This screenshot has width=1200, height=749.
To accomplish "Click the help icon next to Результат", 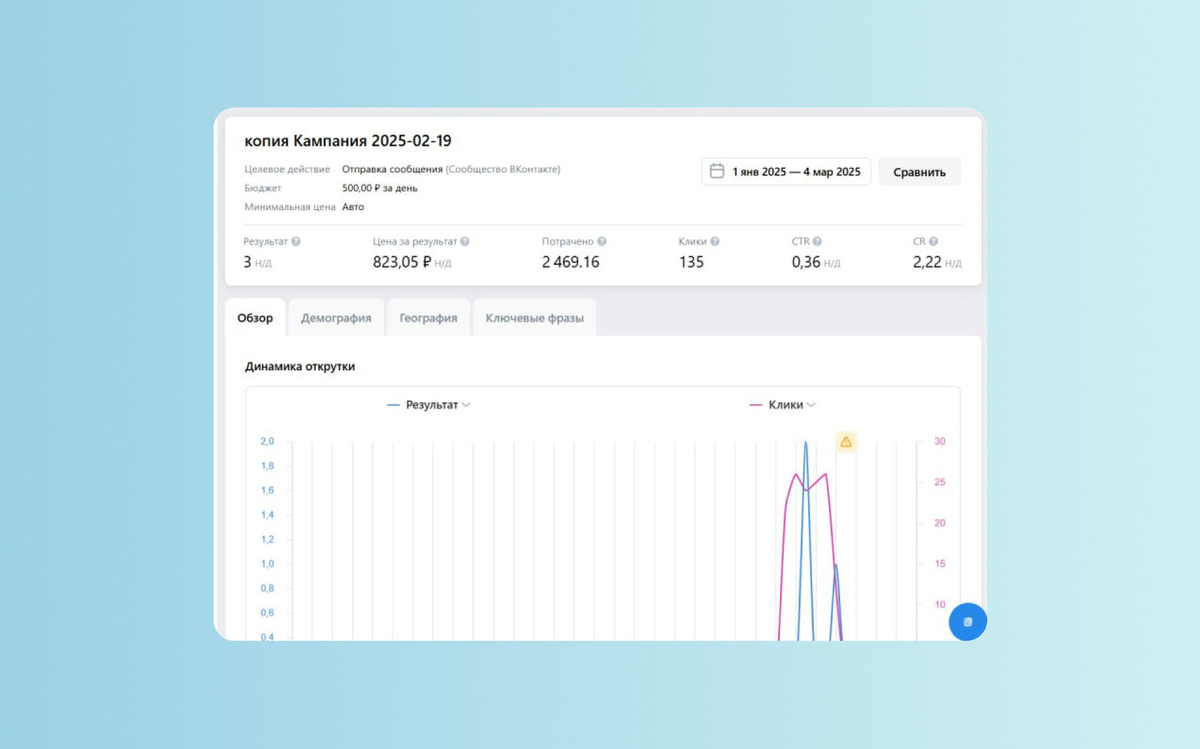I will 296,242.
